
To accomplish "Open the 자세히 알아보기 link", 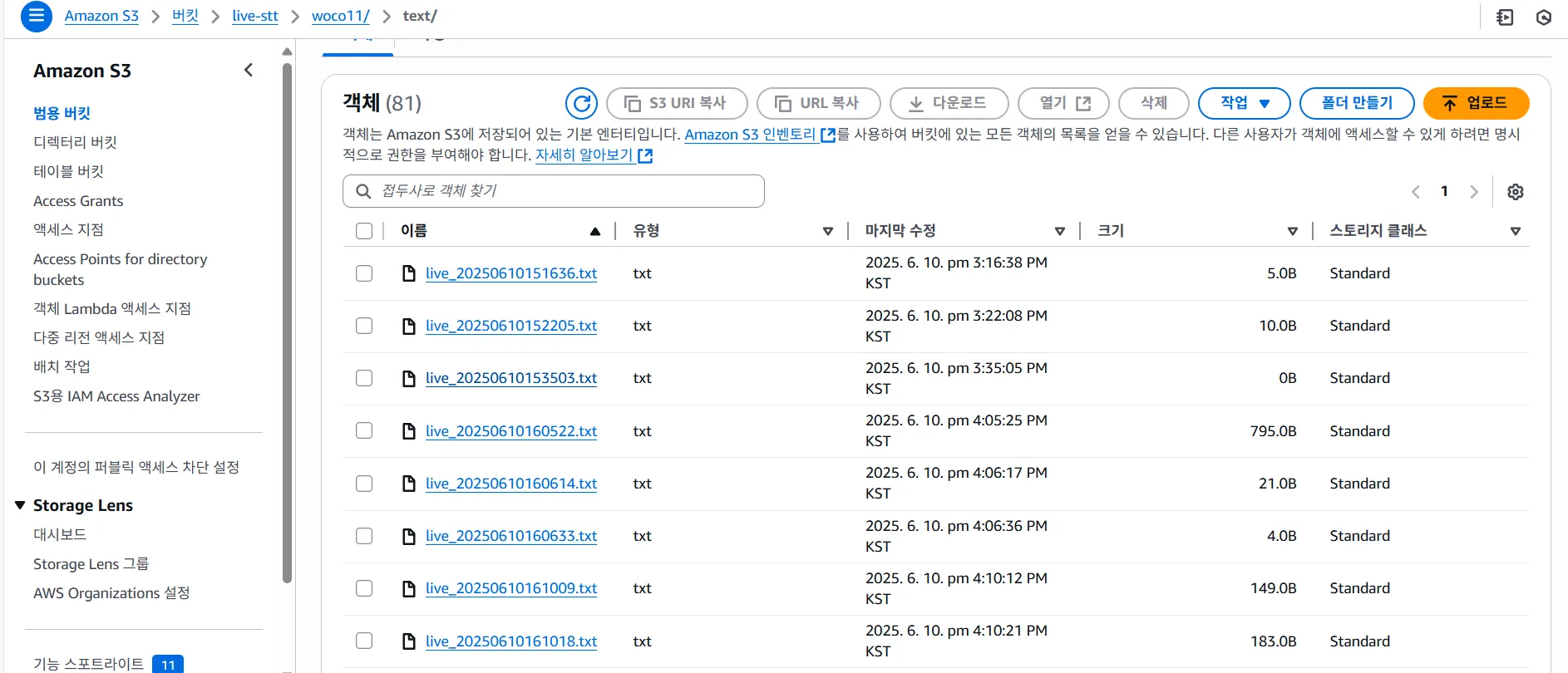I will (594, 155).
